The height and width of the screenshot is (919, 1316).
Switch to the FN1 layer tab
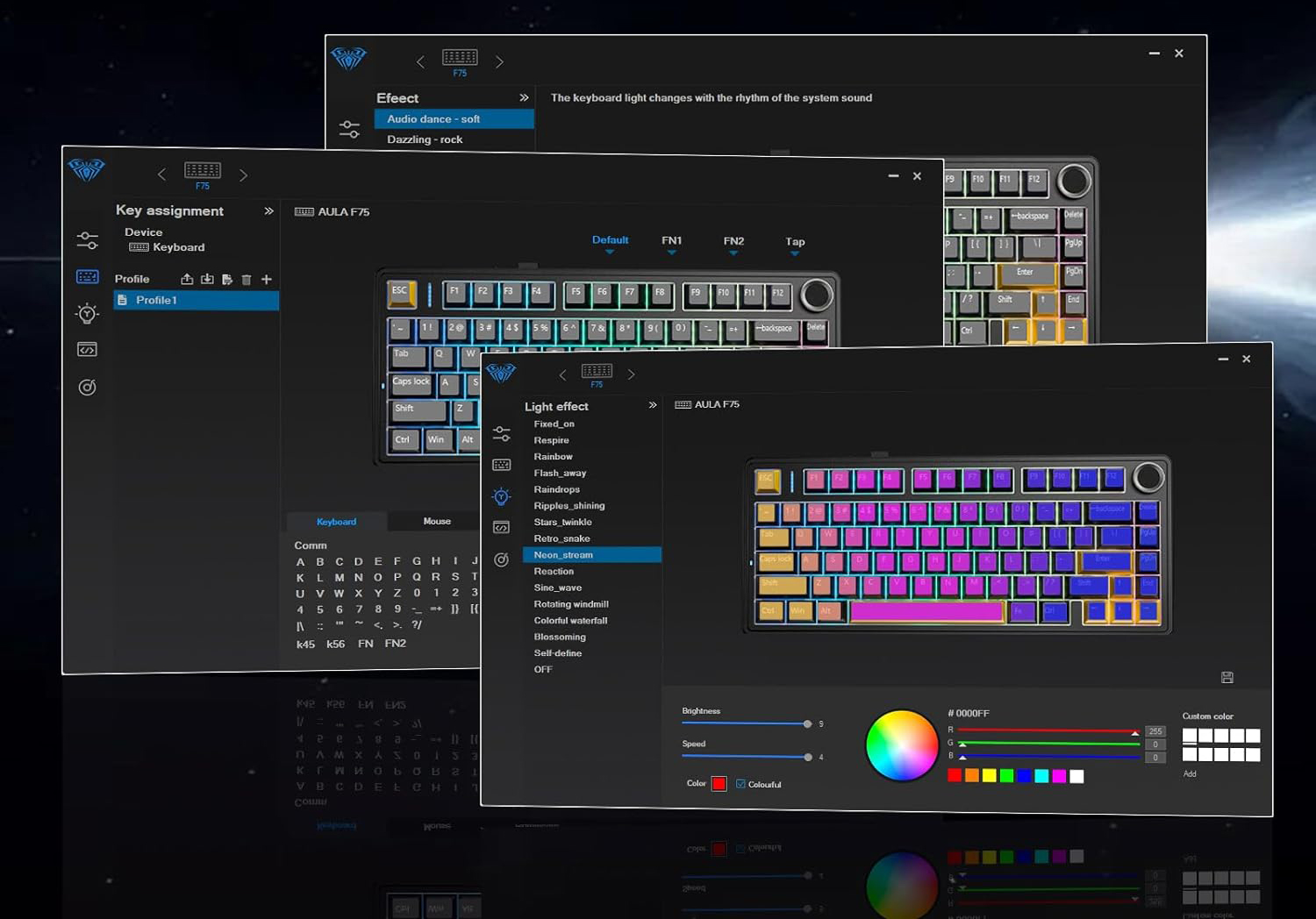(671, 241)
